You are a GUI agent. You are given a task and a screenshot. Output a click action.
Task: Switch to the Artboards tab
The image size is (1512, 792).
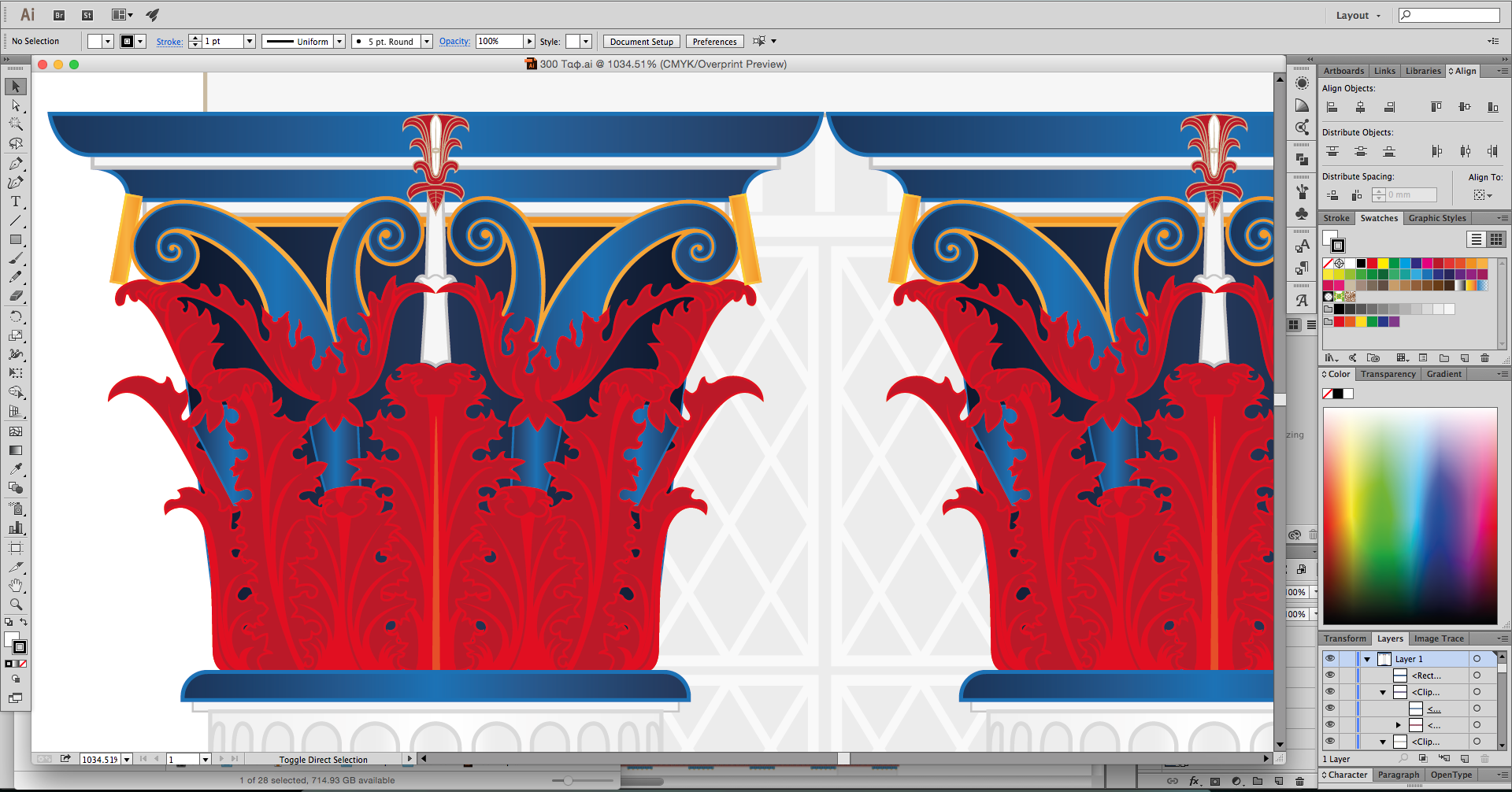[1343, 71]
